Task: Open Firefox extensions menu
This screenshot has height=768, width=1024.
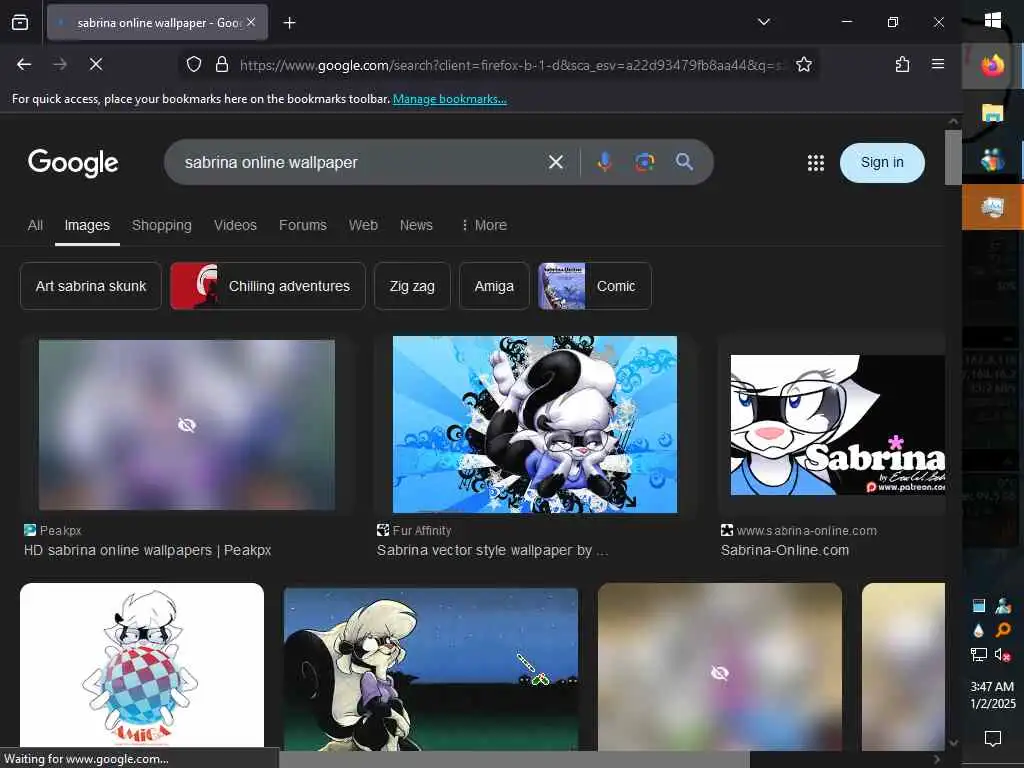Action: (902, 64)
